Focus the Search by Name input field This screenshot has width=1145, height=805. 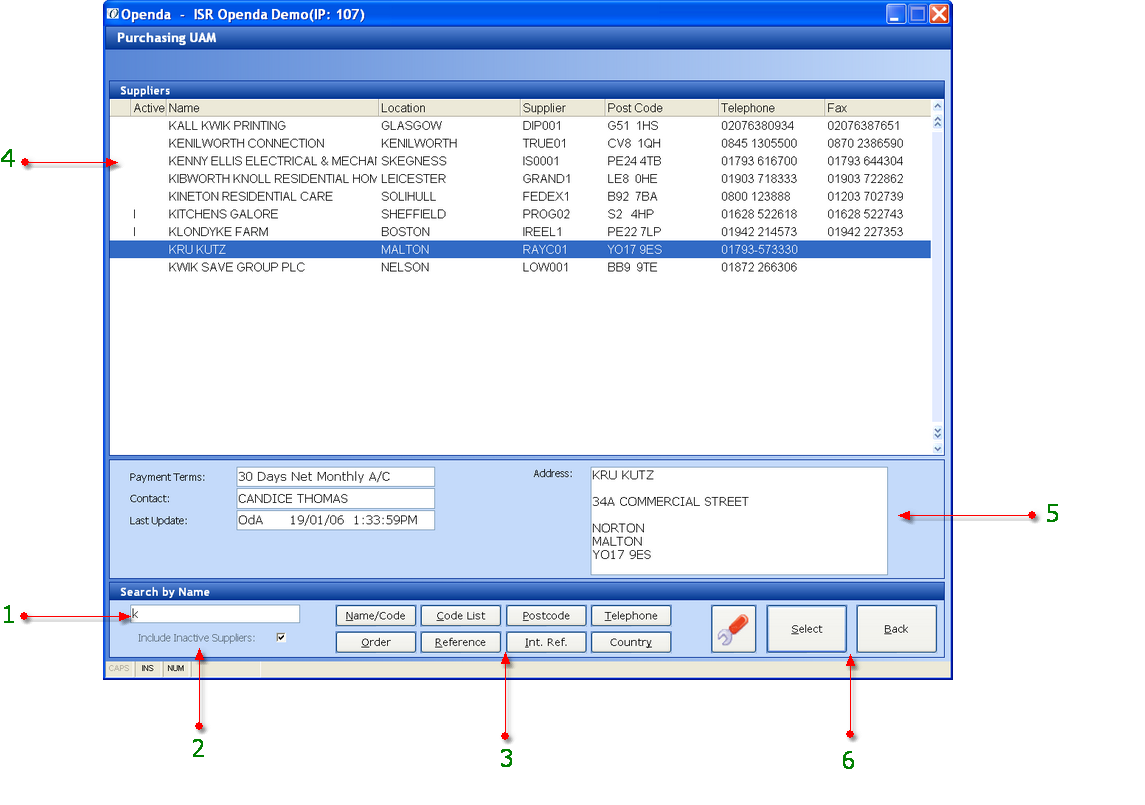(x=215, y=614)
